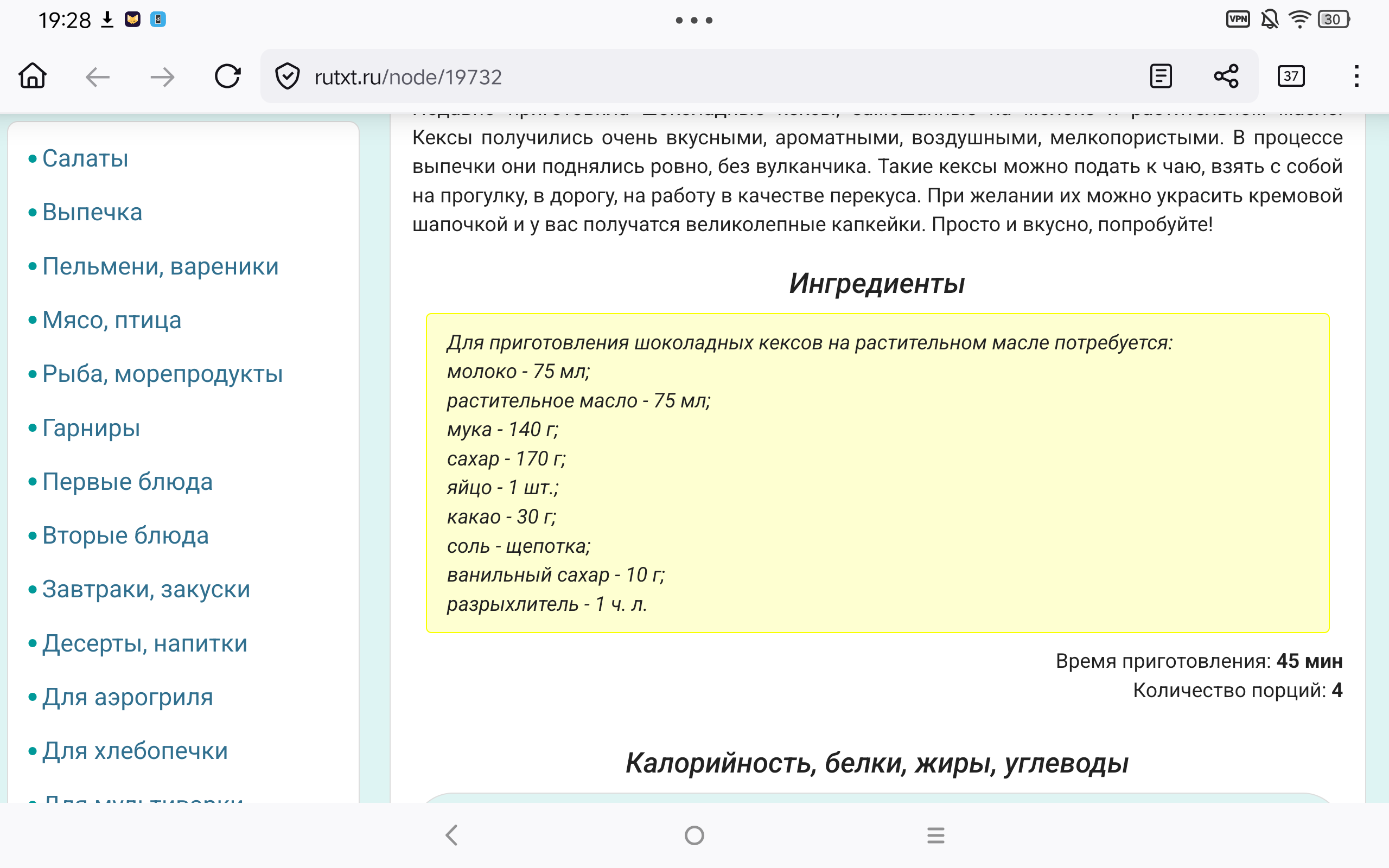The height and width of the screenshot is (868, 1389).
Task: Enable reader mode icon
Action: pyautogui.click(x=1161, y=76)
